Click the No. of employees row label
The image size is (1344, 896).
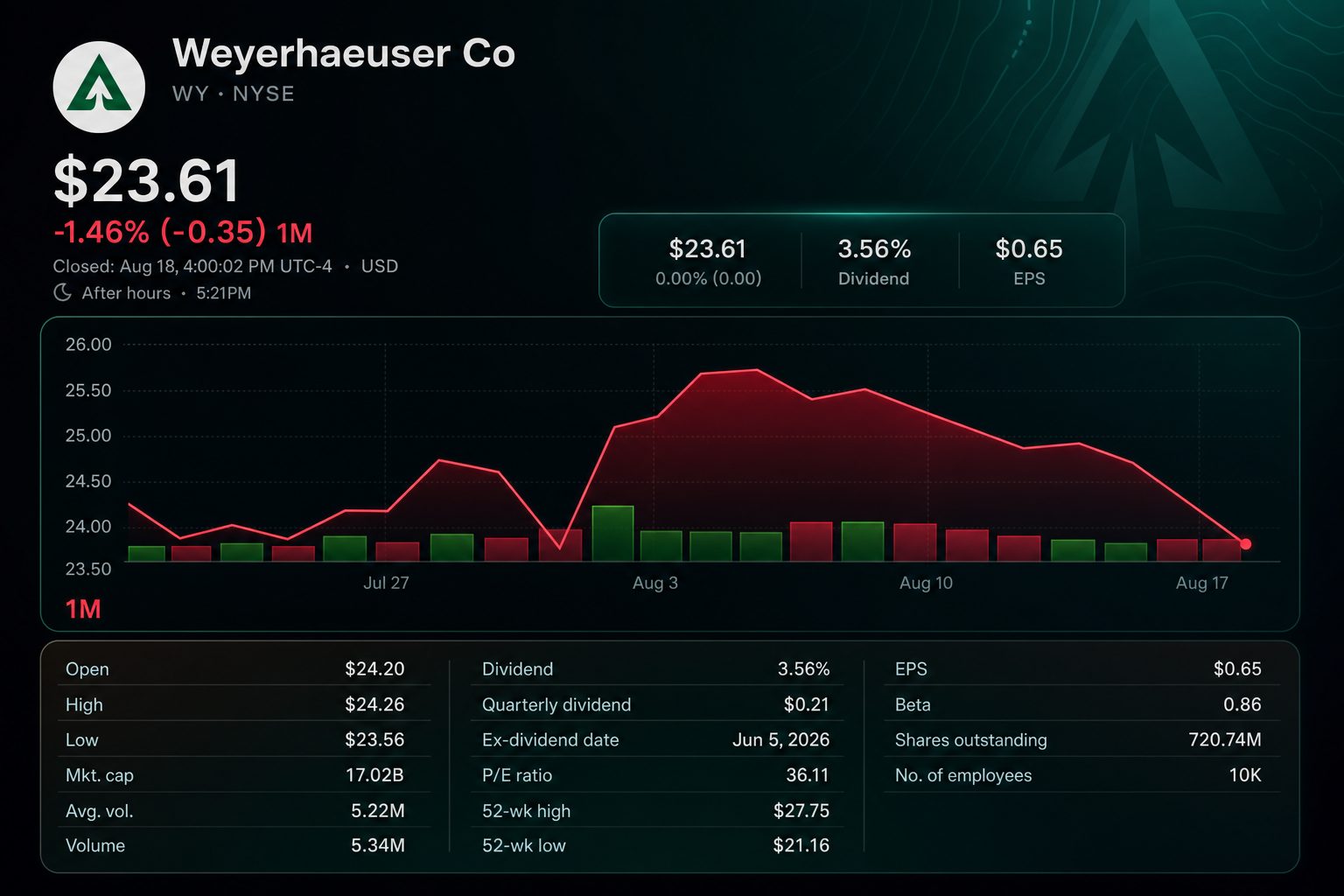tap(963, 776)
